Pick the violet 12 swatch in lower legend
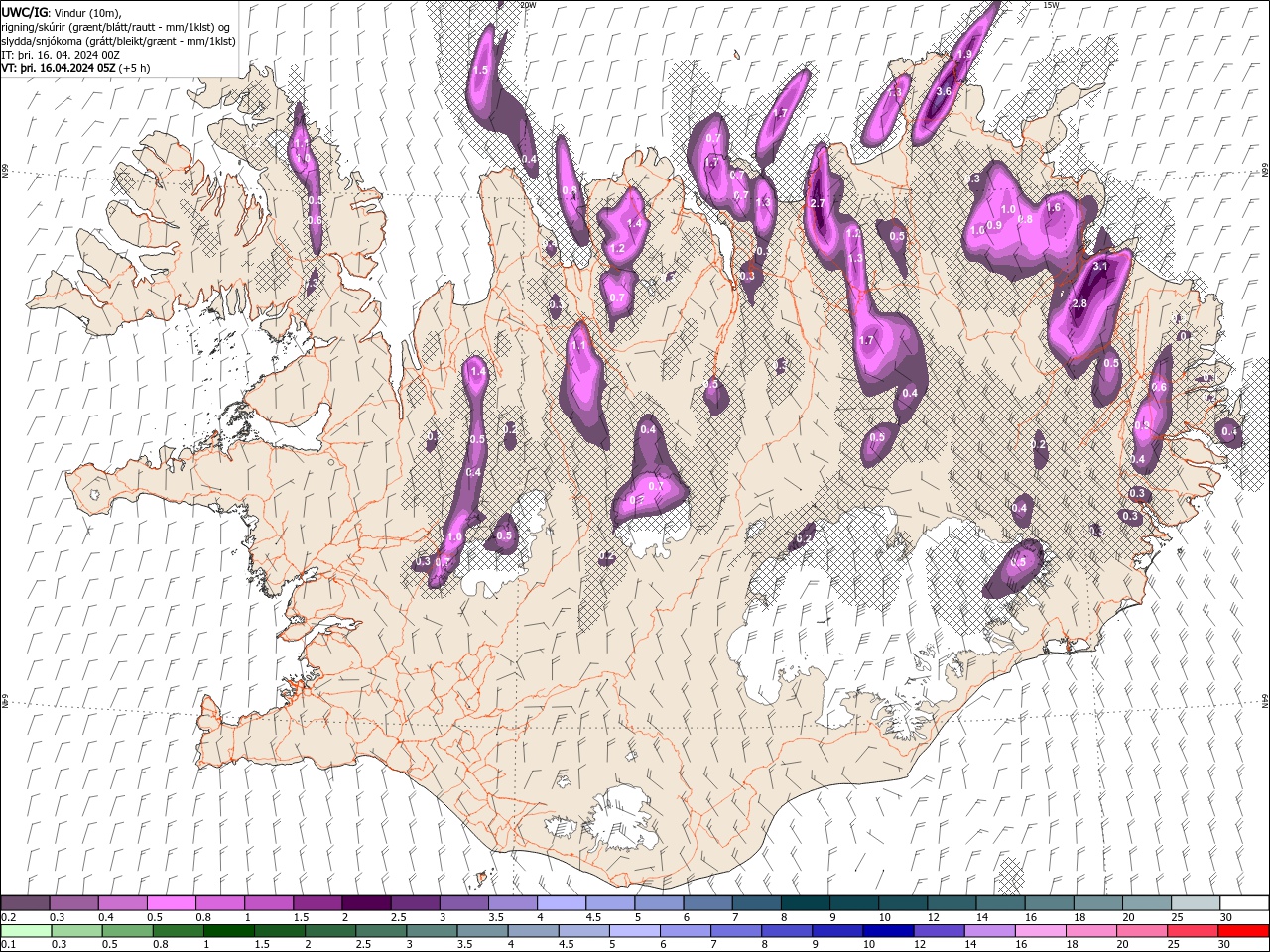The height and width of the screenshot is (952, 1270). point(938,931)
